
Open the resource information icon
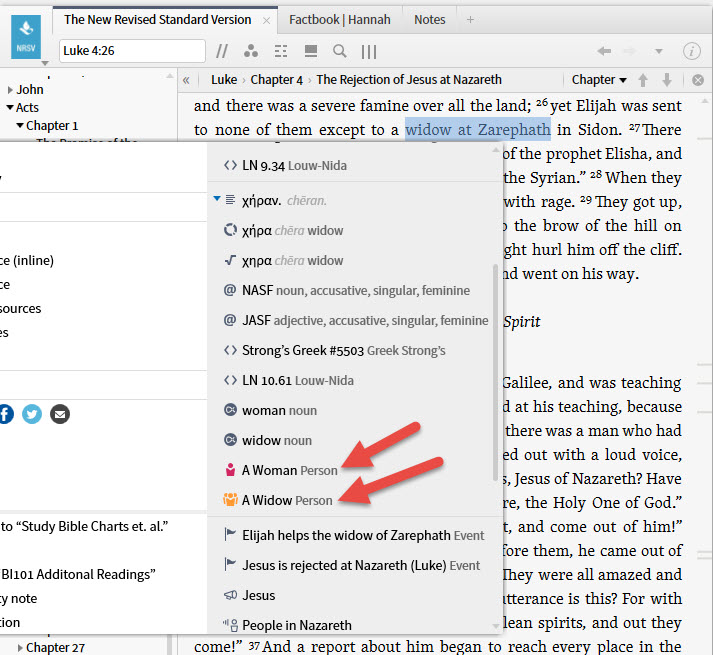[x=692, y=51]
